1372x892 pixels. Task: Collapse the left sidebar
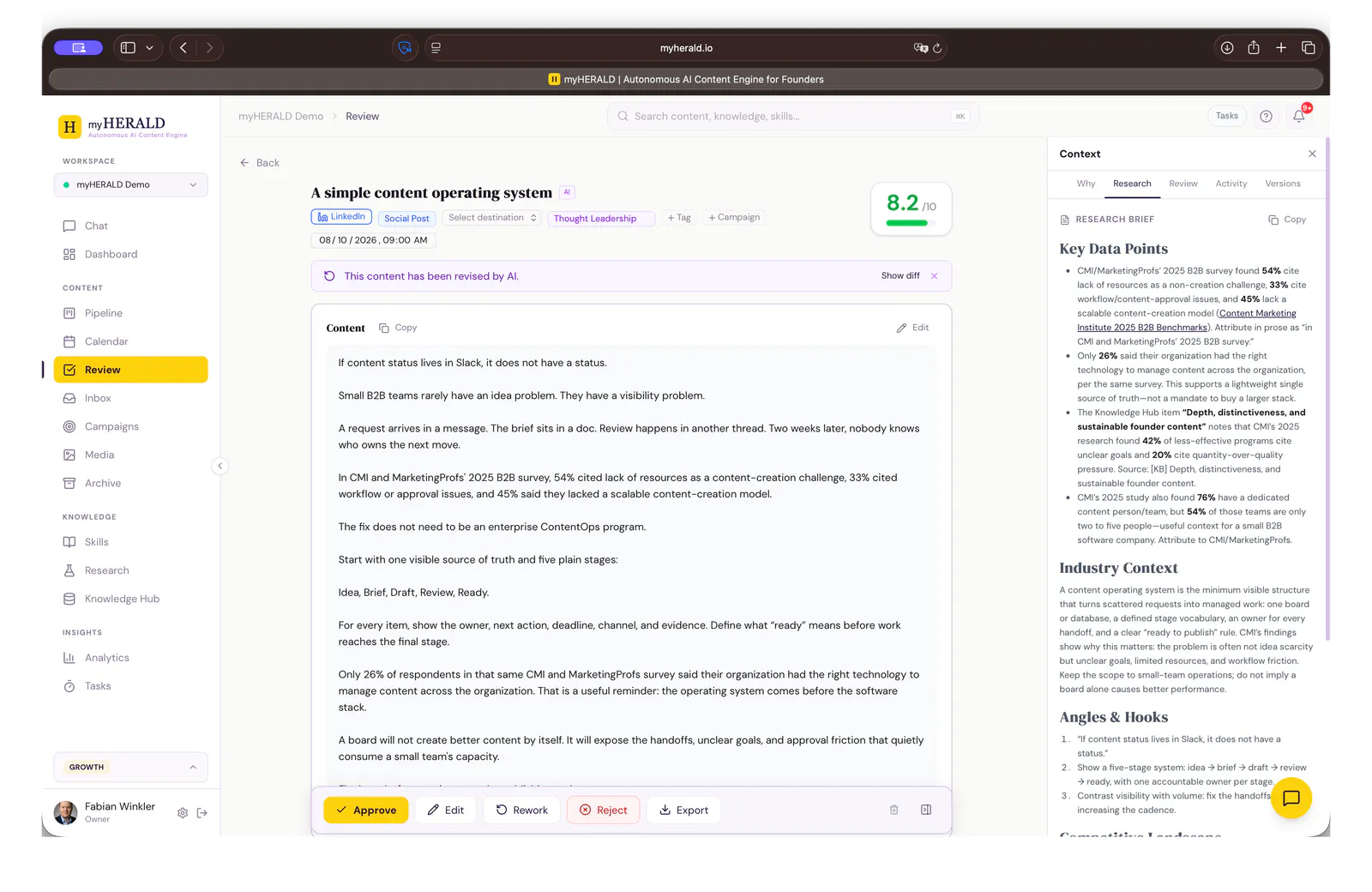tap(220, 466)
